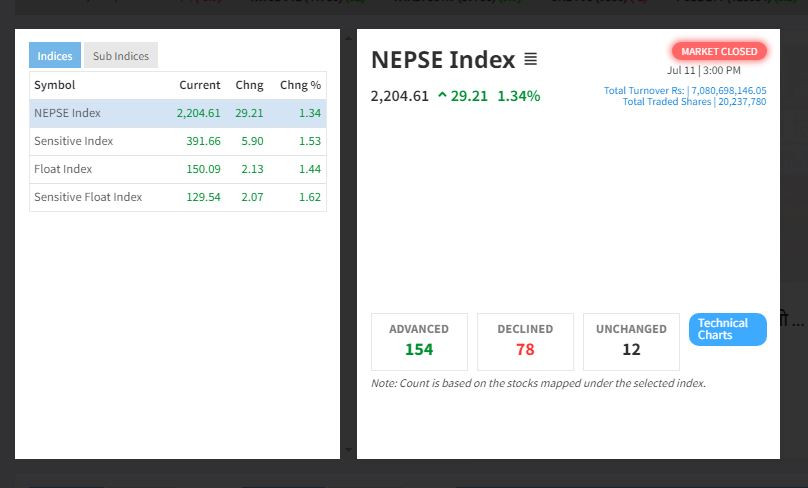Image resolution: width=808 pixels, height=488 pixels.
Task: Click the UNCHANGED 12 box
Action: point(631,342)
